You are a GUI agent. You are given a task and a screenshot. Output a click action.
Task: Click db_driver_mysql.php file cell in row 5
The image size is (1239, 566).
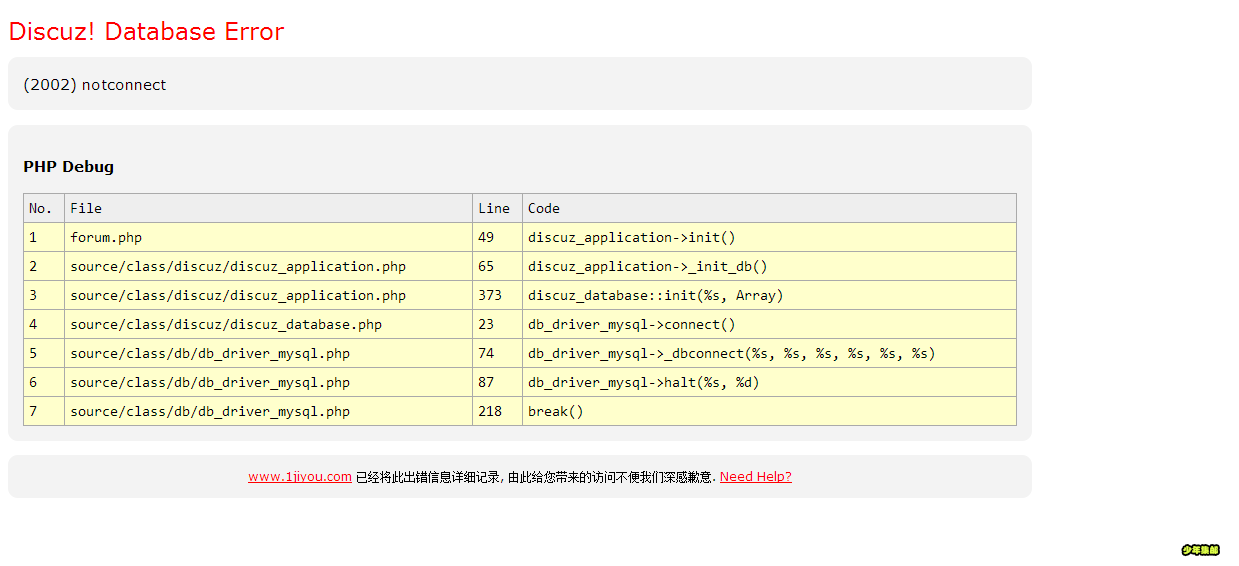(x=269, y=353)
